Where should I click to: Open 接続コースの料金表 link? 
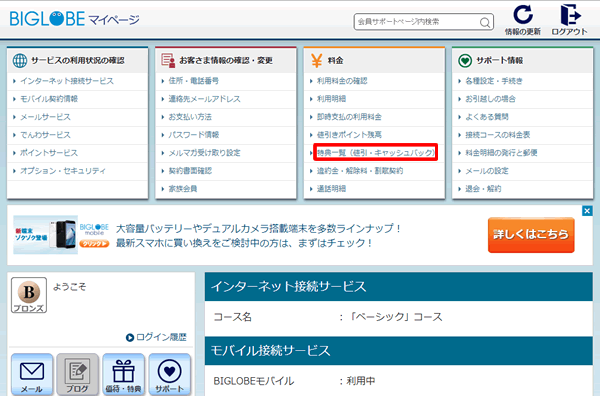[x=497, y=135]
